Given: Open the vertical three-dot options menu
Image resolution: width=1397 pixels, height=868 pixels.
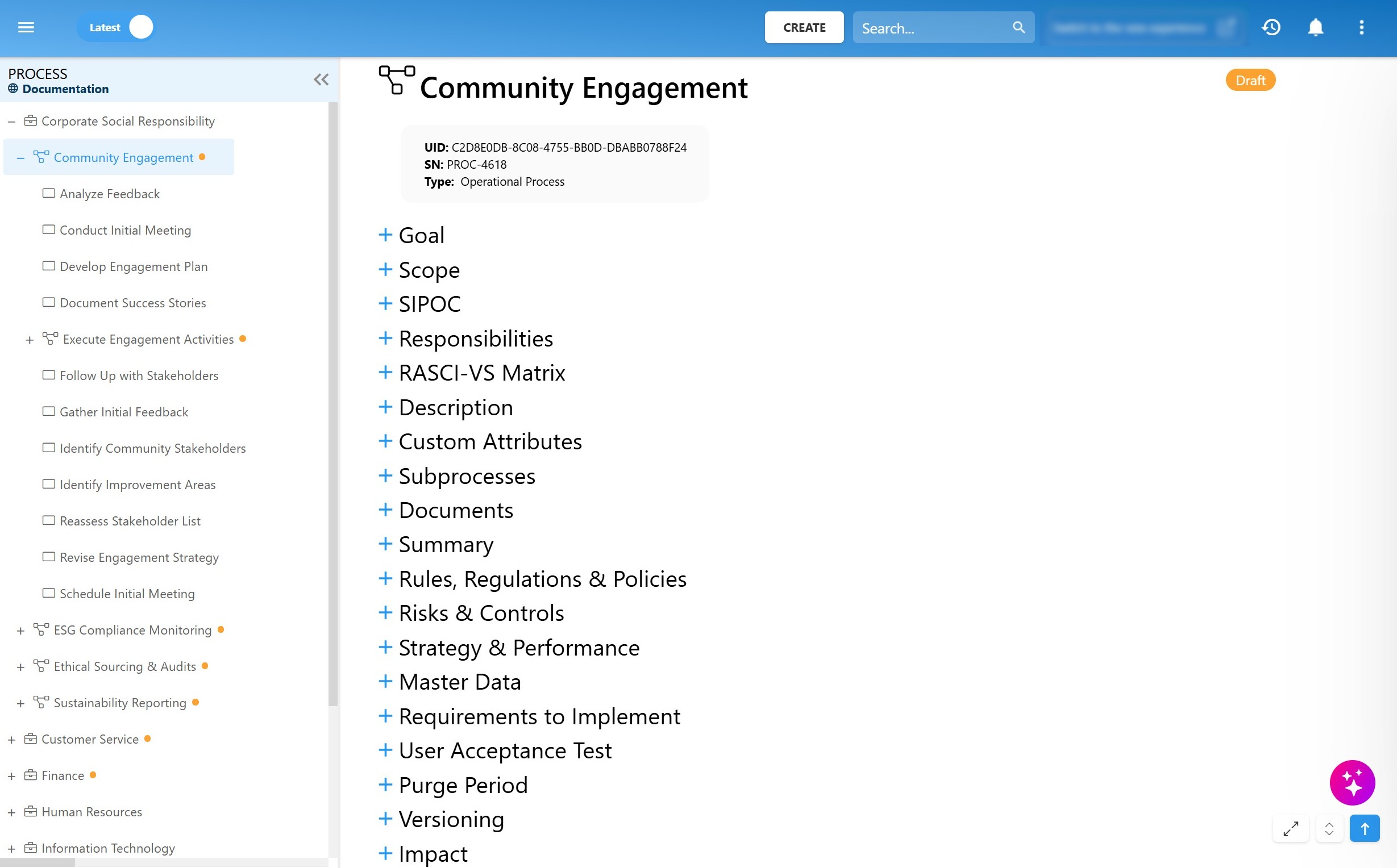Looking at the screenshot, I should coord(1361,28).
